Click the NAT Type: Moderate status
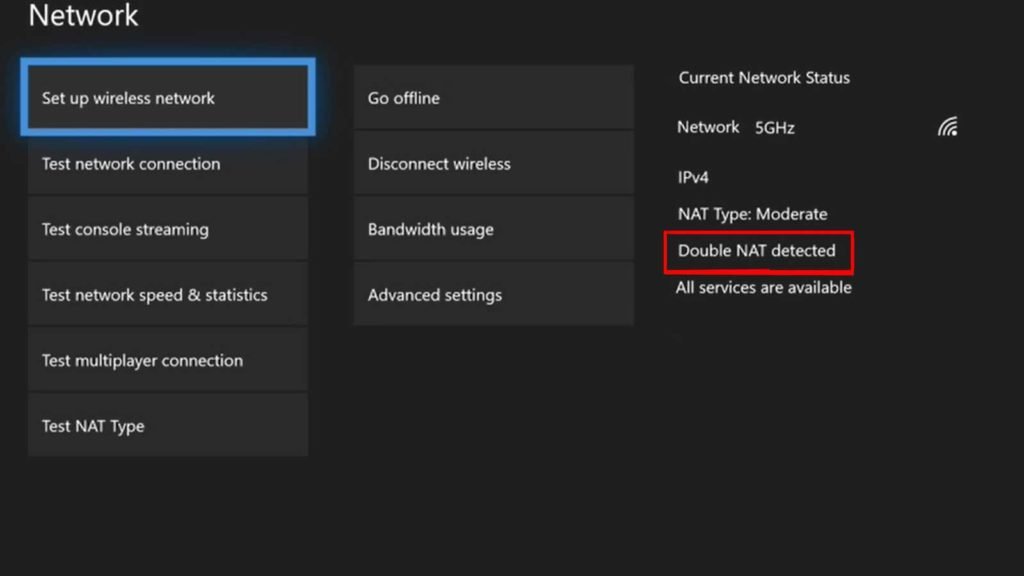 pyautogui.click(x=752, y=214)
